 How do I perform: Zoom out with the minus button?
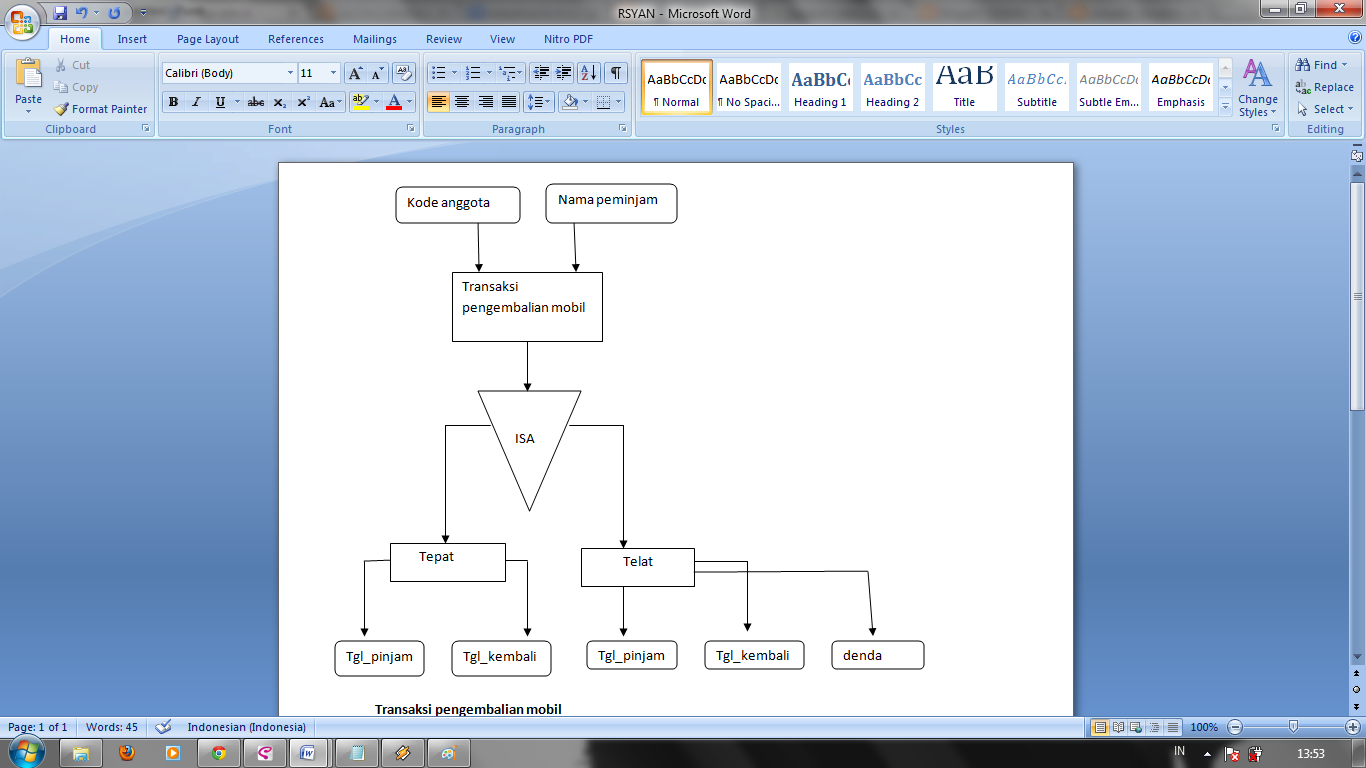click(x=1235, y=727)
